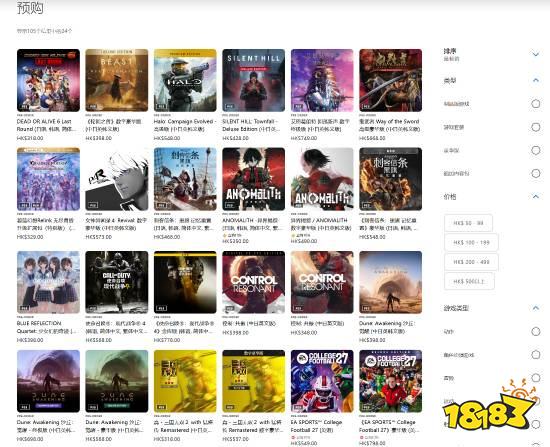Open the red CONTROL Resonant deluxe edition cover
The height and width of the screenshot is (447, 550).
point(253,282)
